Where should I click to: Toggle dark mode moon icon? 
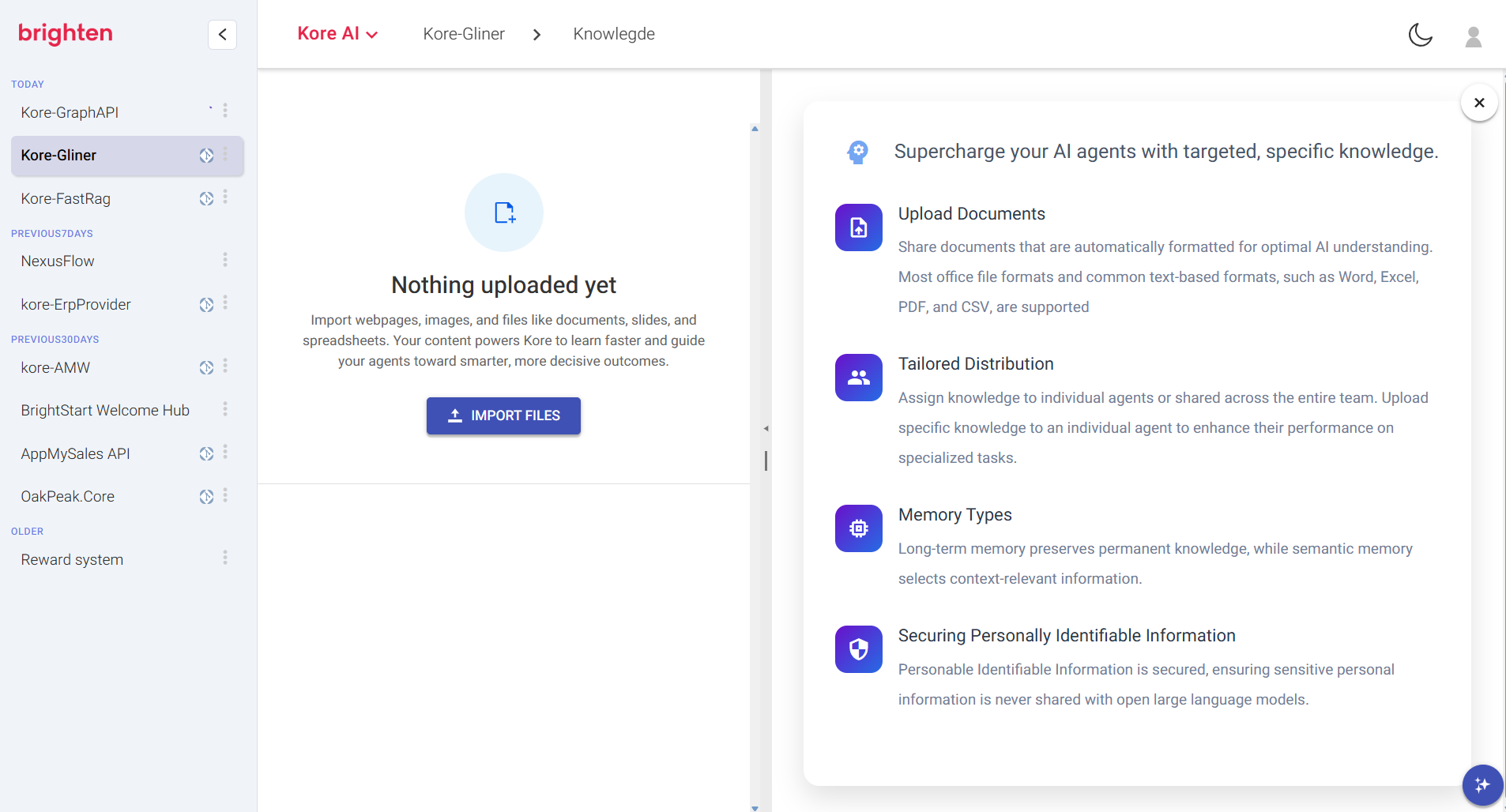click(1420, 35)
